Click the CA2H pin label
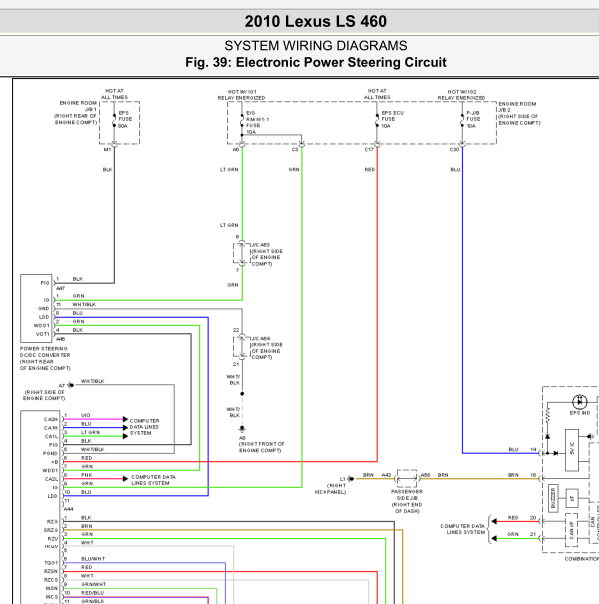The width and height of the screenshot is (599, 604). [x=50, y=419]
